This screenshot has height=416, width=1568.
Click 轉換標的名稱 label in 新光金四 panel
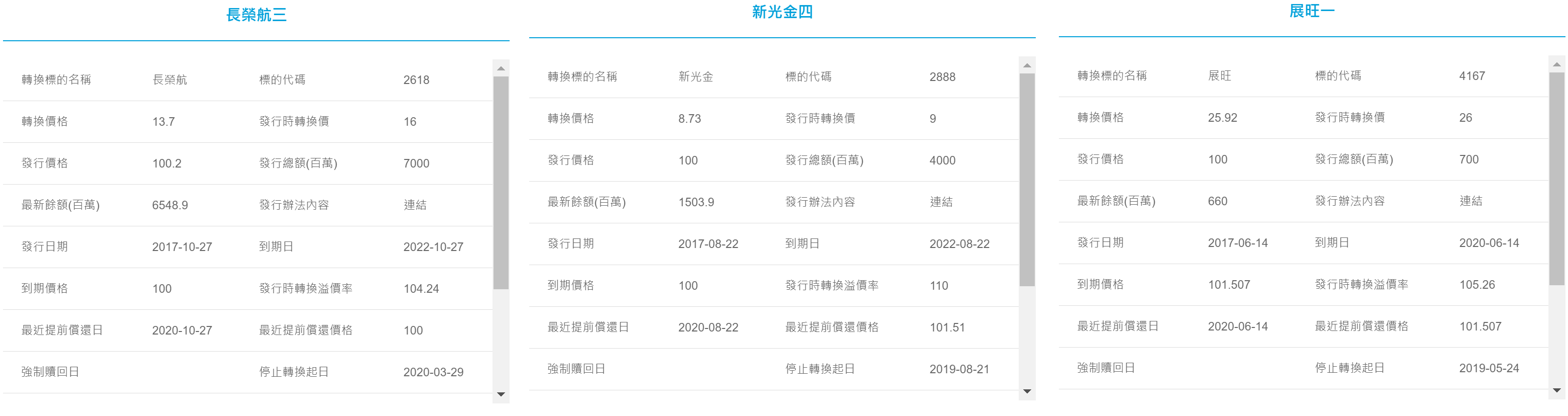click(x=582, y=76)
